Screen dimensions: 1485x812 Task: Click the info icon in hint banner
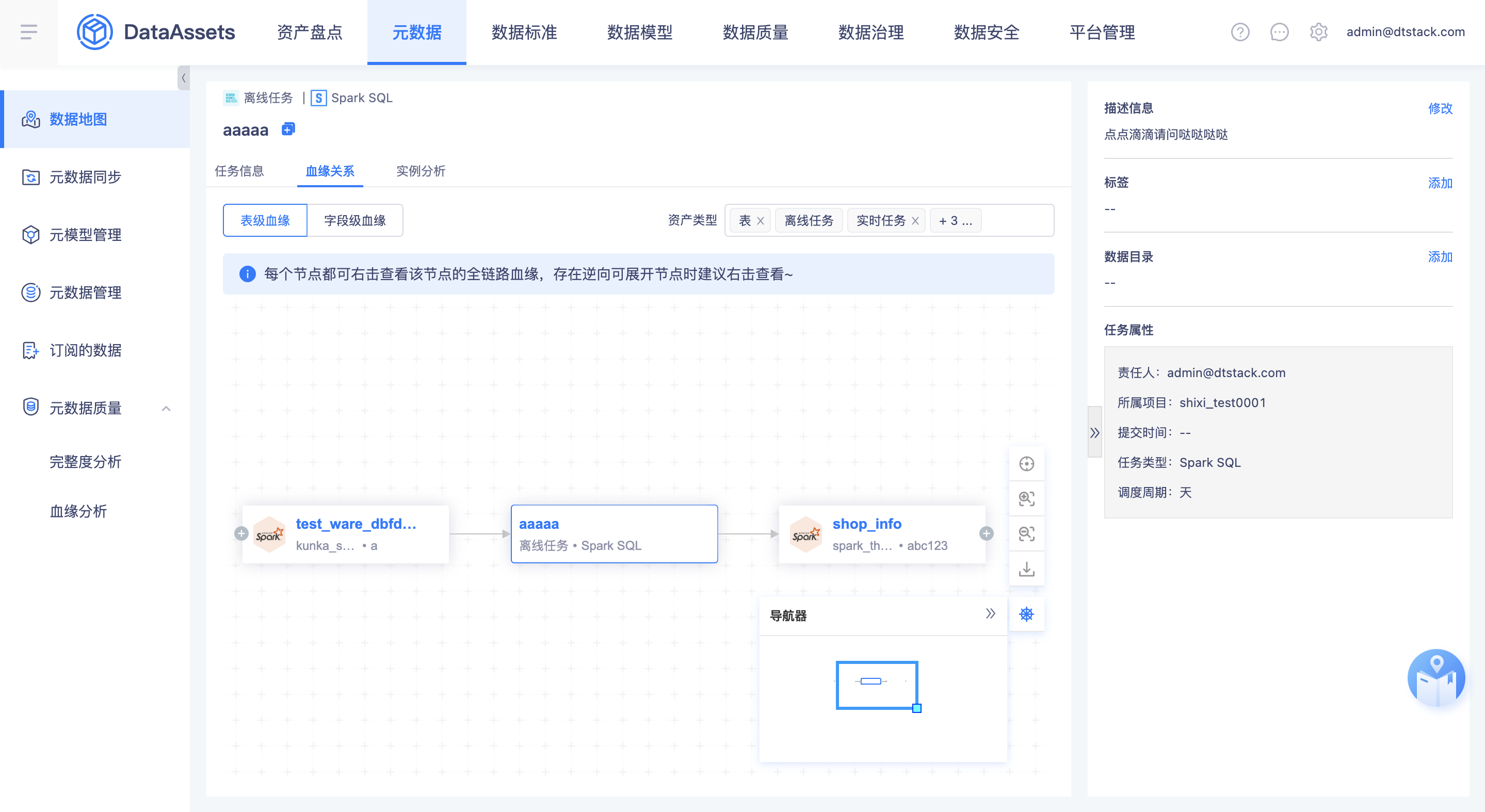247,274
